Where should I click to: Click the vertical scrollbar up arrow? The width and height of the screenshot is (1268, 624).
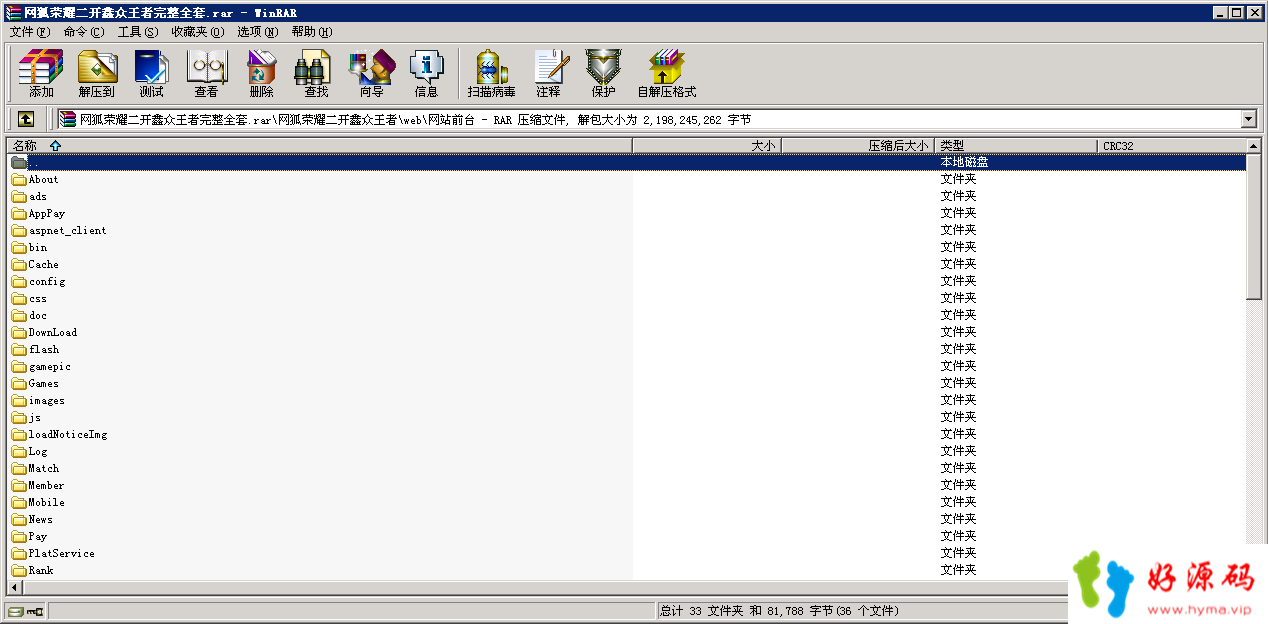coord(1254,146)
